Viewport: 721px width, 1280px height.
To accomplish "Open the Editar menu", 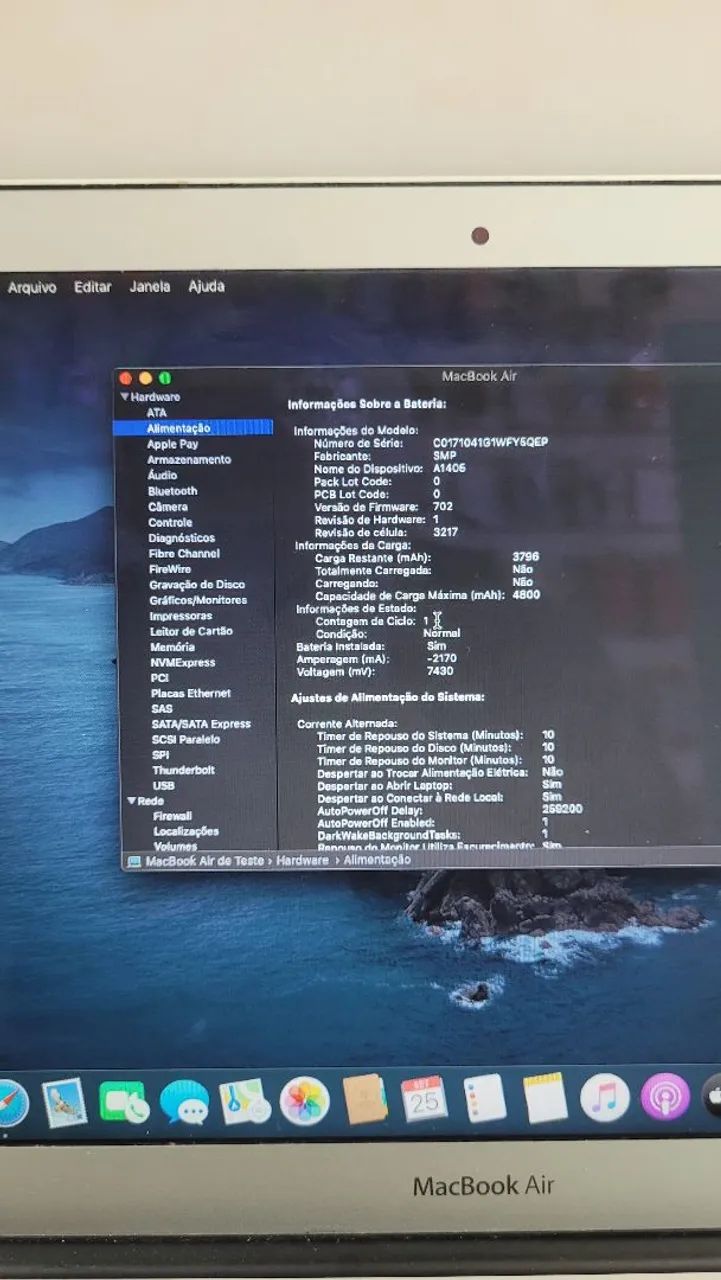I will [x=92, y=287].
